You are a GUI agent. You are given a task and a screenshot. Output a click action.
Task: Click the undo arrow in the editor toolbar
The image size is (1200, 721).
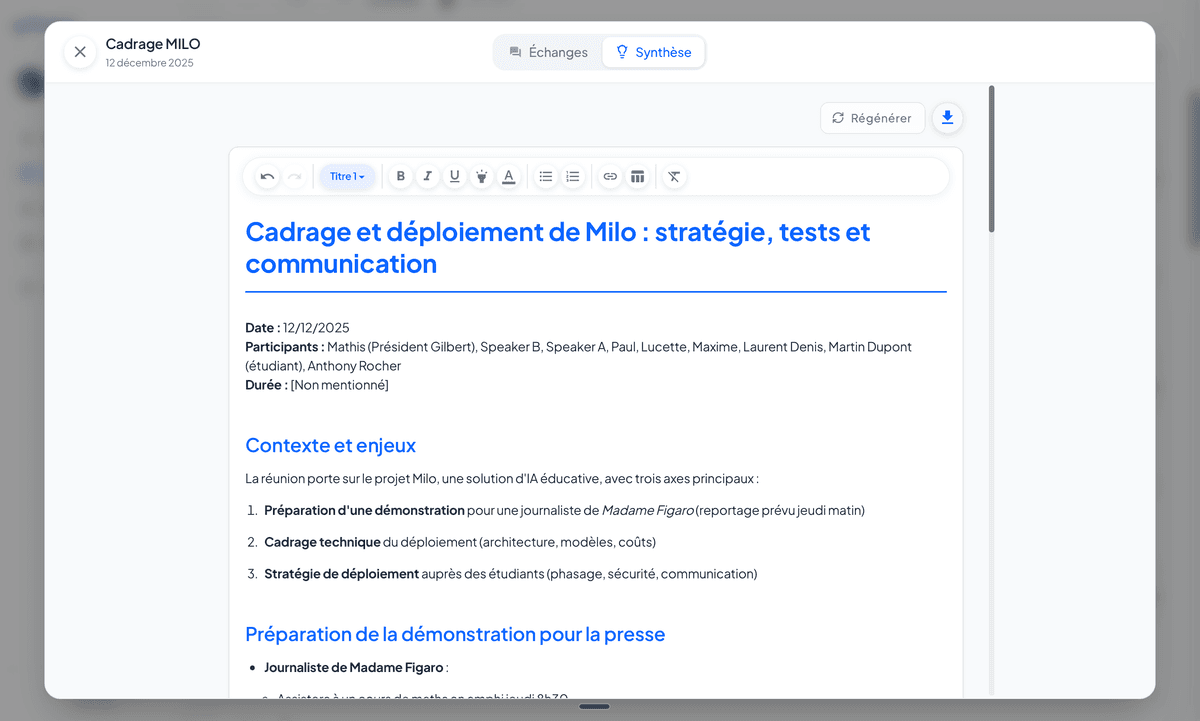point(267,177)
